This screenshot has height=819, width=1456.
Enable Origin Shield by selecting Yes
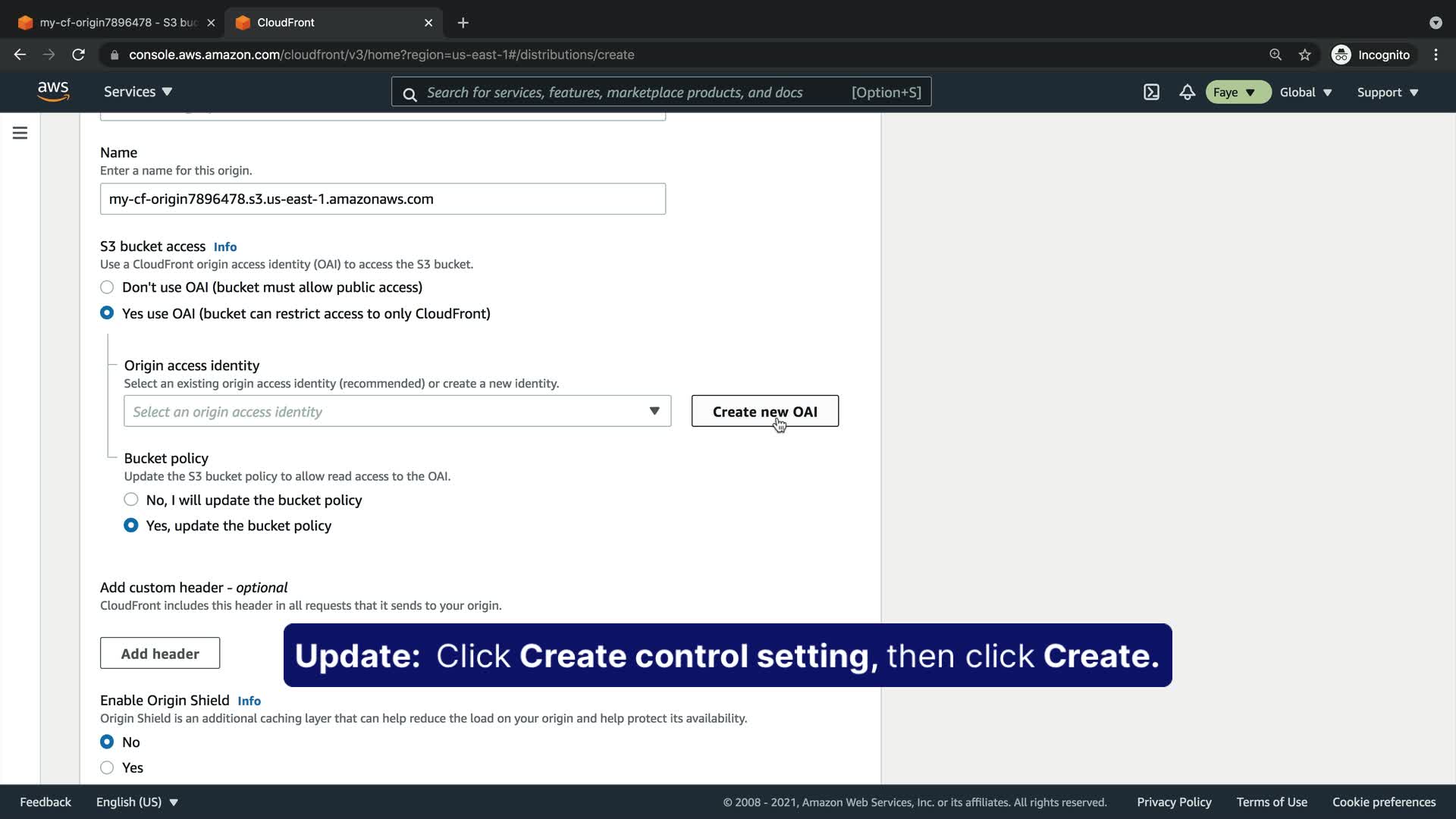pos(107,767)
